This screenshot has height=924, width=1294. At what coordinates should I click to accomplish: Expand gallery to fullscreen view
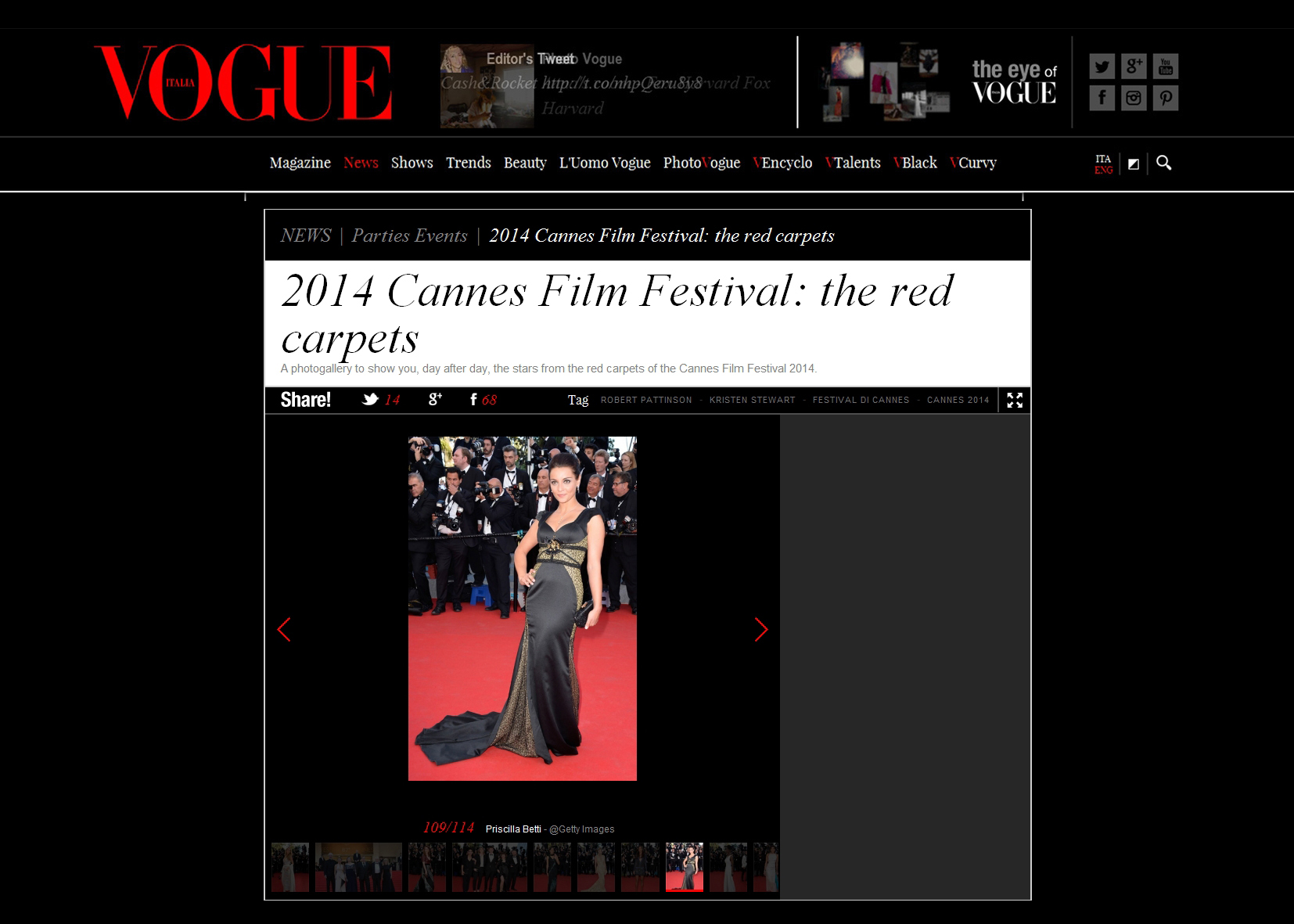pos(1015,401)
